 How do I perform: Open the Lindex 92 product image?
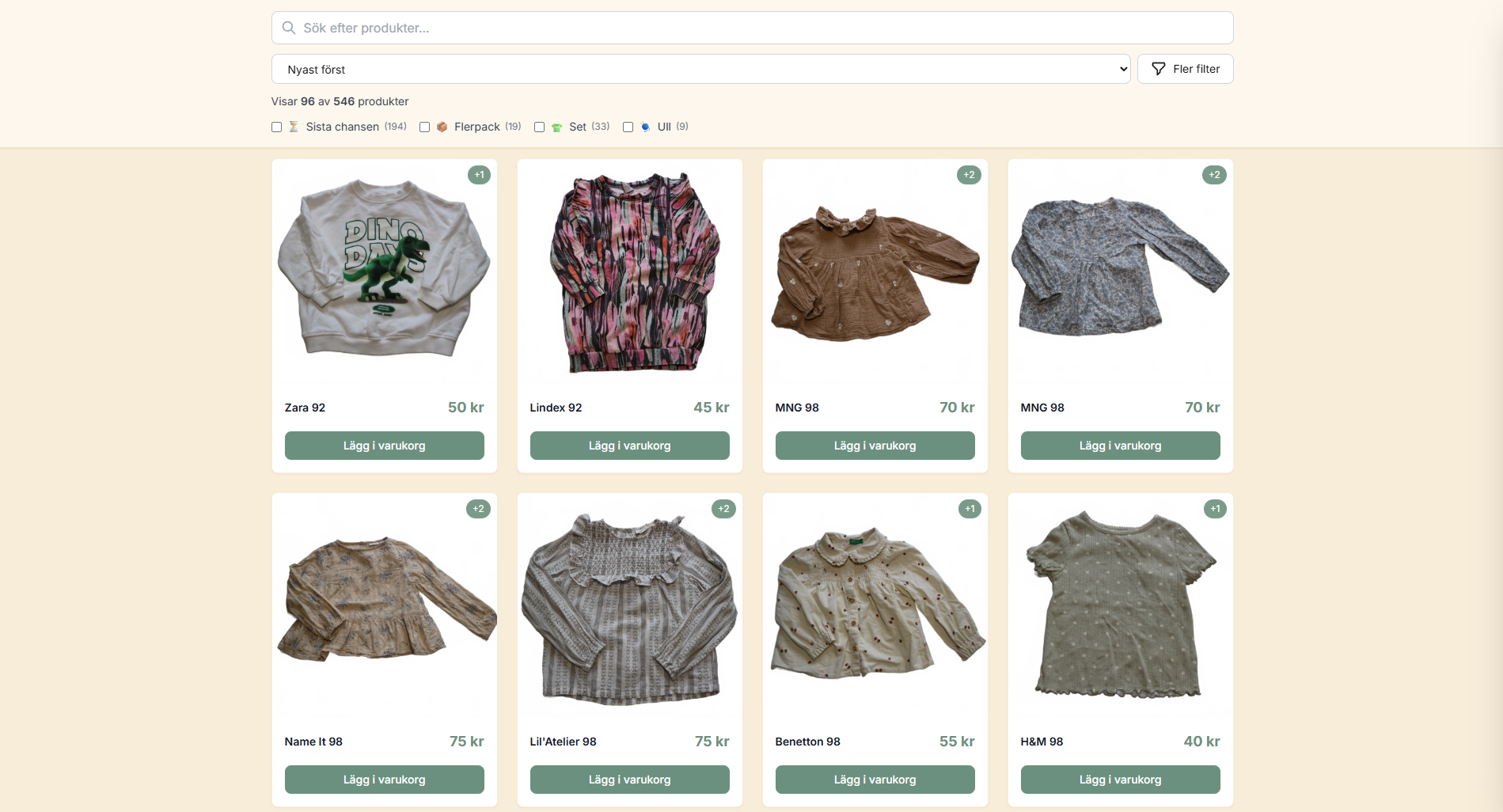click(x=629, y=271)
